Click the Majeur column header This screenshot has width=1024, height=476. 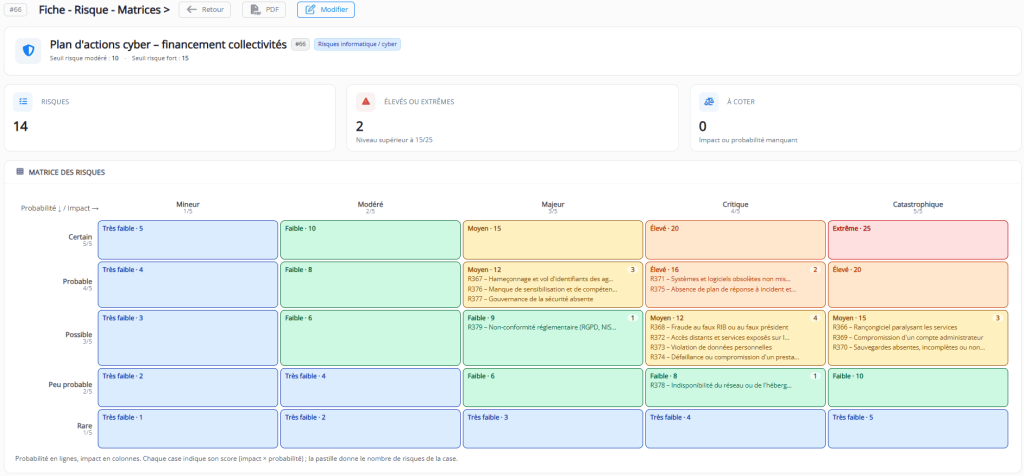552,207
